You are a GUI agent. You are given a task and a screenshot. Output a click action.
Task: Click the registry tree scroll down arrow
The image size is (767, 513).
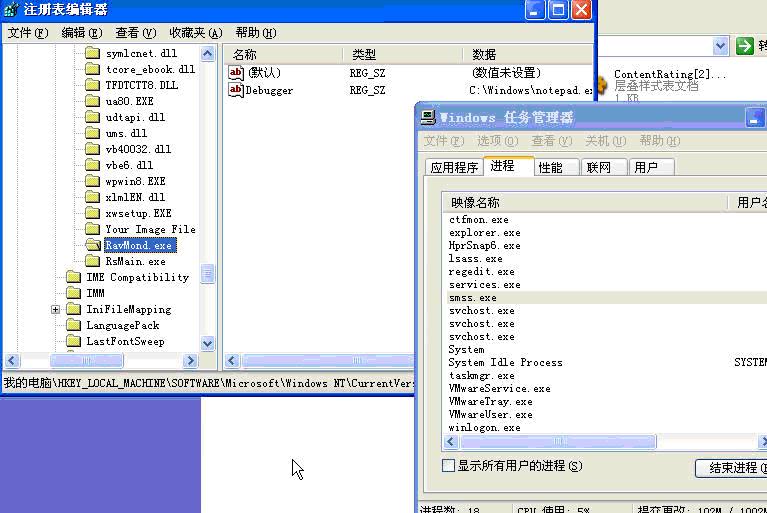point(207,343)
